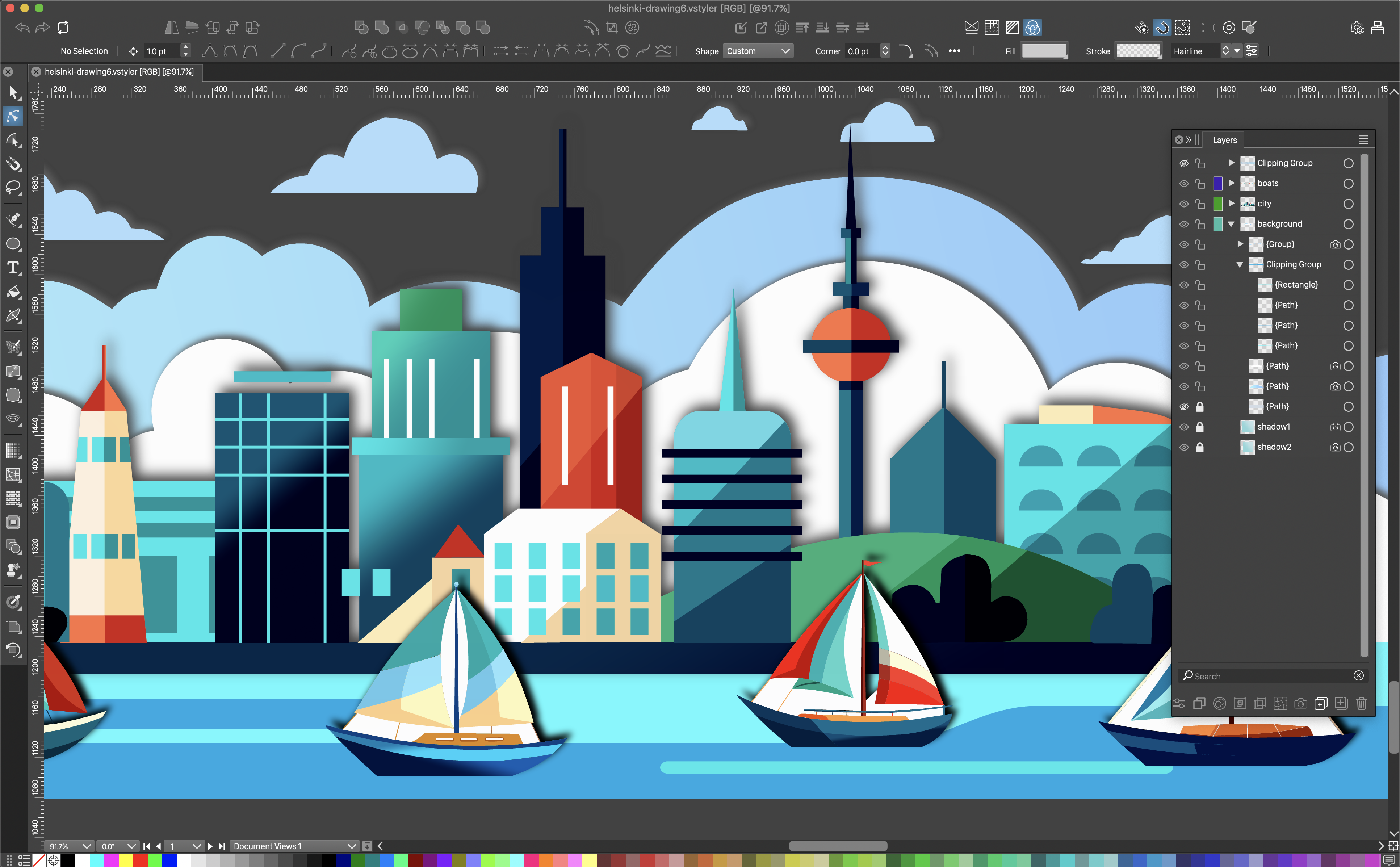This screenshot has height=867, width=1400.
Task: Hide the background layer
Action: coord(1184,224)
